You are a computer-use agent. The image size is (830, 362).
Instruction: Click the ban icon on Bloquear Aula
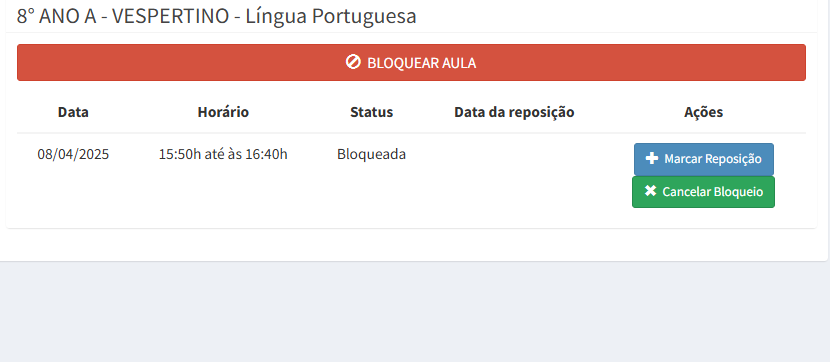(x=353, y=62)
